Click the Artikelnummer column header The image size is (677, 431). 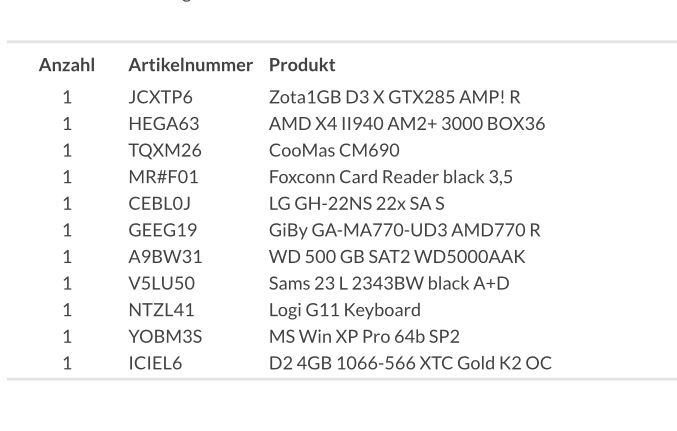[x=190, y=65]
